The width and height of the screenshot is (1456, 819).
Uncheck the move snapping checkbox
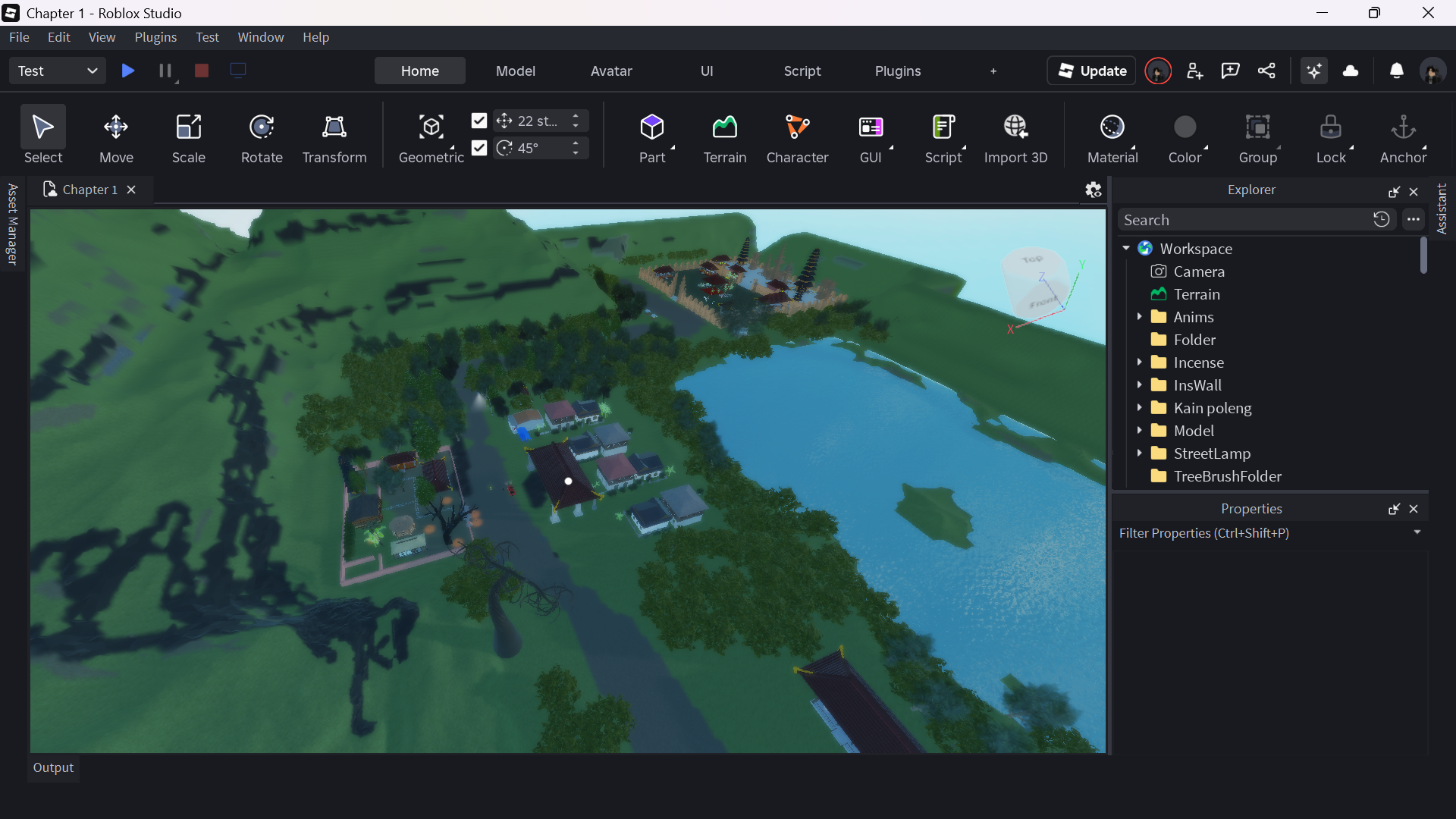pyautogui.click(x=479, y=121)
